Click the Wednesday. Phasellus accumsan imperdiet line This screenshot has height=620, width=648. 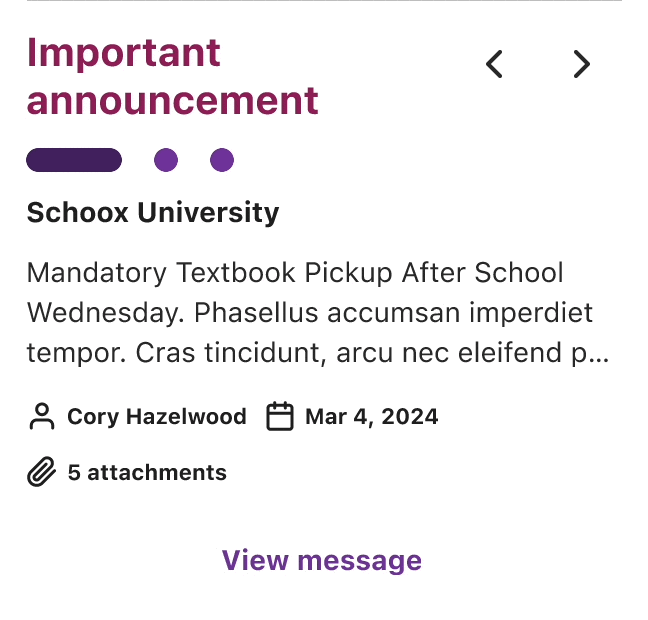tap(310, 313)
